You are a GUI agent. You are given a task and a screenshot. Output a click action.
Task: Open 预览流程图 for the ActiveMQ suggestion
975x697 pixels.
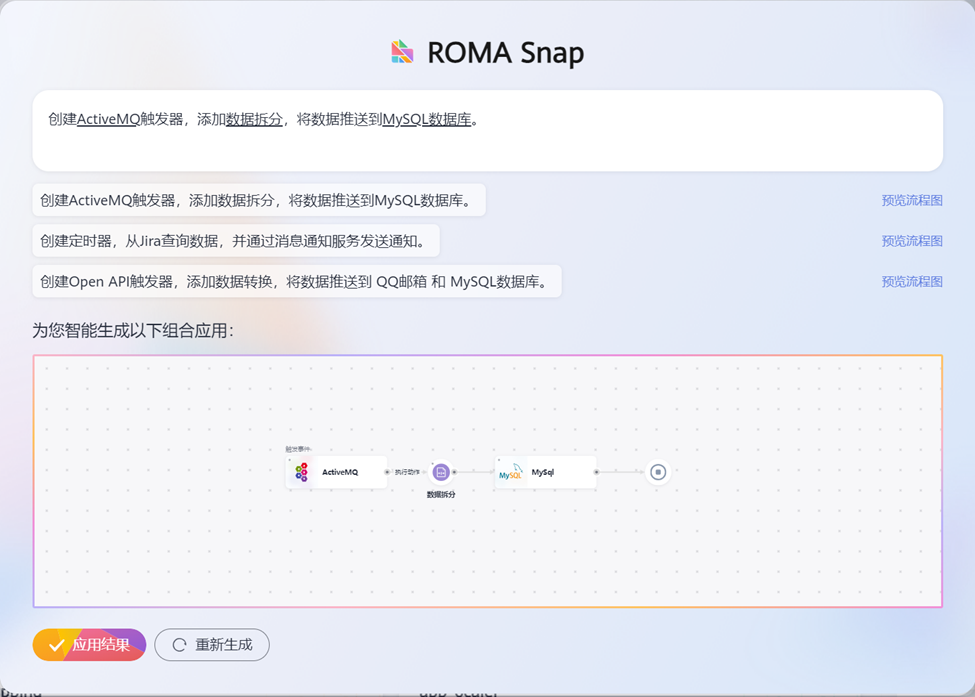(x=912, y=200)
